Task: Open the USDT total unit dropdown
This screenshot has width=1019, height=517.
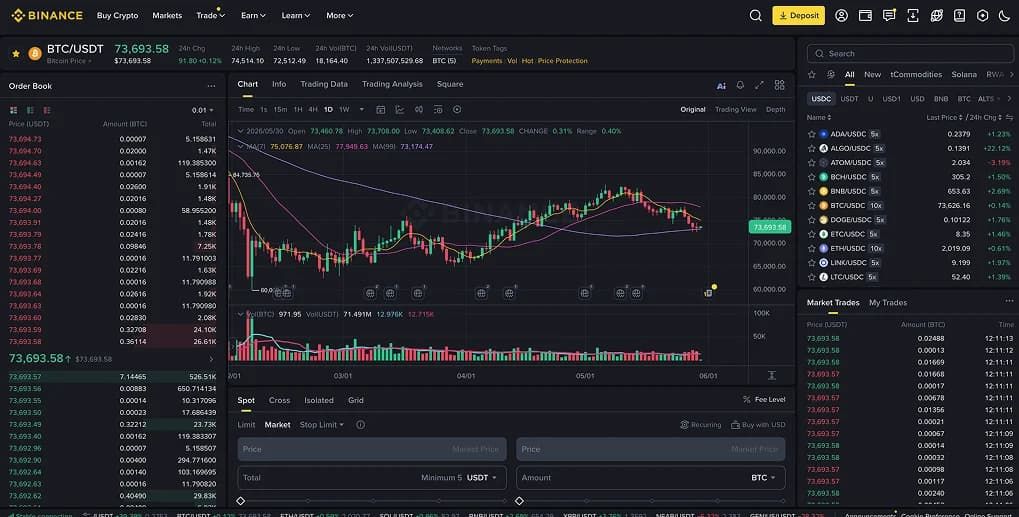Action: [x=482, y=477]
